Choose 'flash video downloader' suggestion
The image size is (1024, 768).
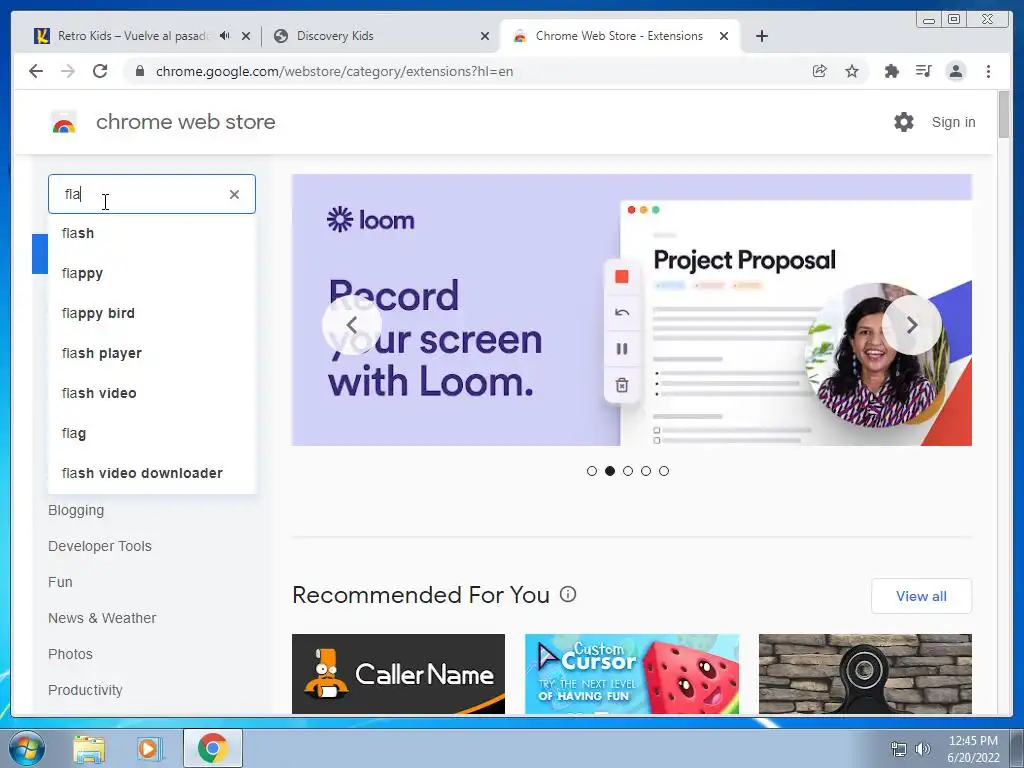click(x=152, y=473)
